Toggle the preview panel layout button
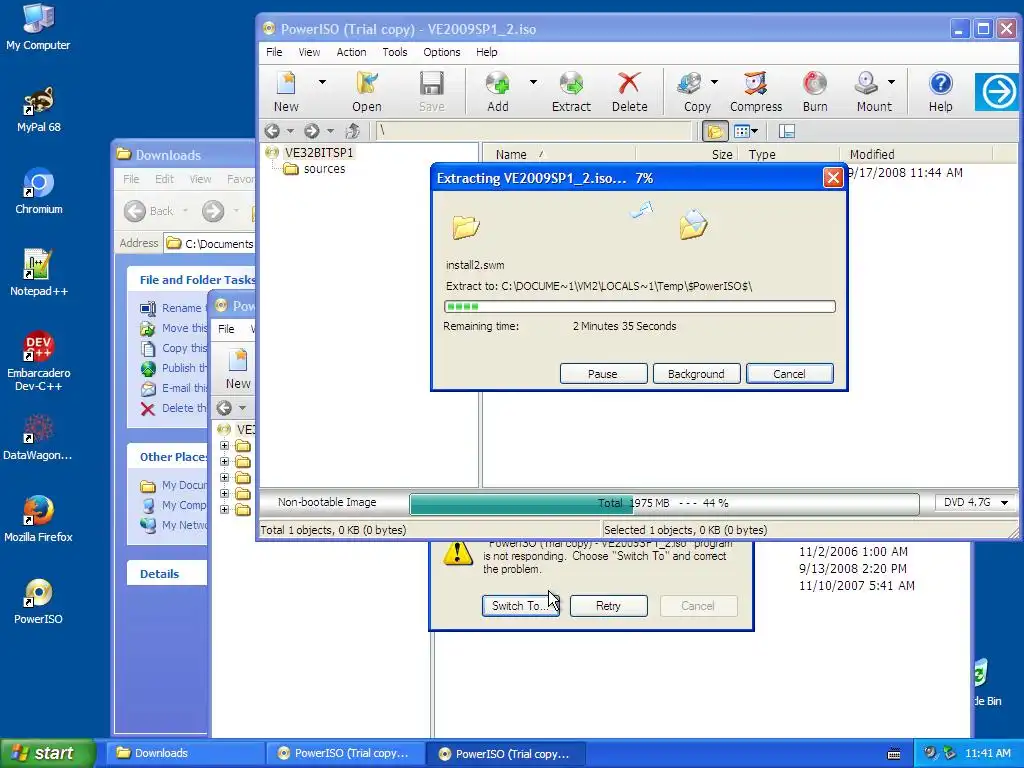Viewport: 1024px width, 768px height. click(786, 131)
